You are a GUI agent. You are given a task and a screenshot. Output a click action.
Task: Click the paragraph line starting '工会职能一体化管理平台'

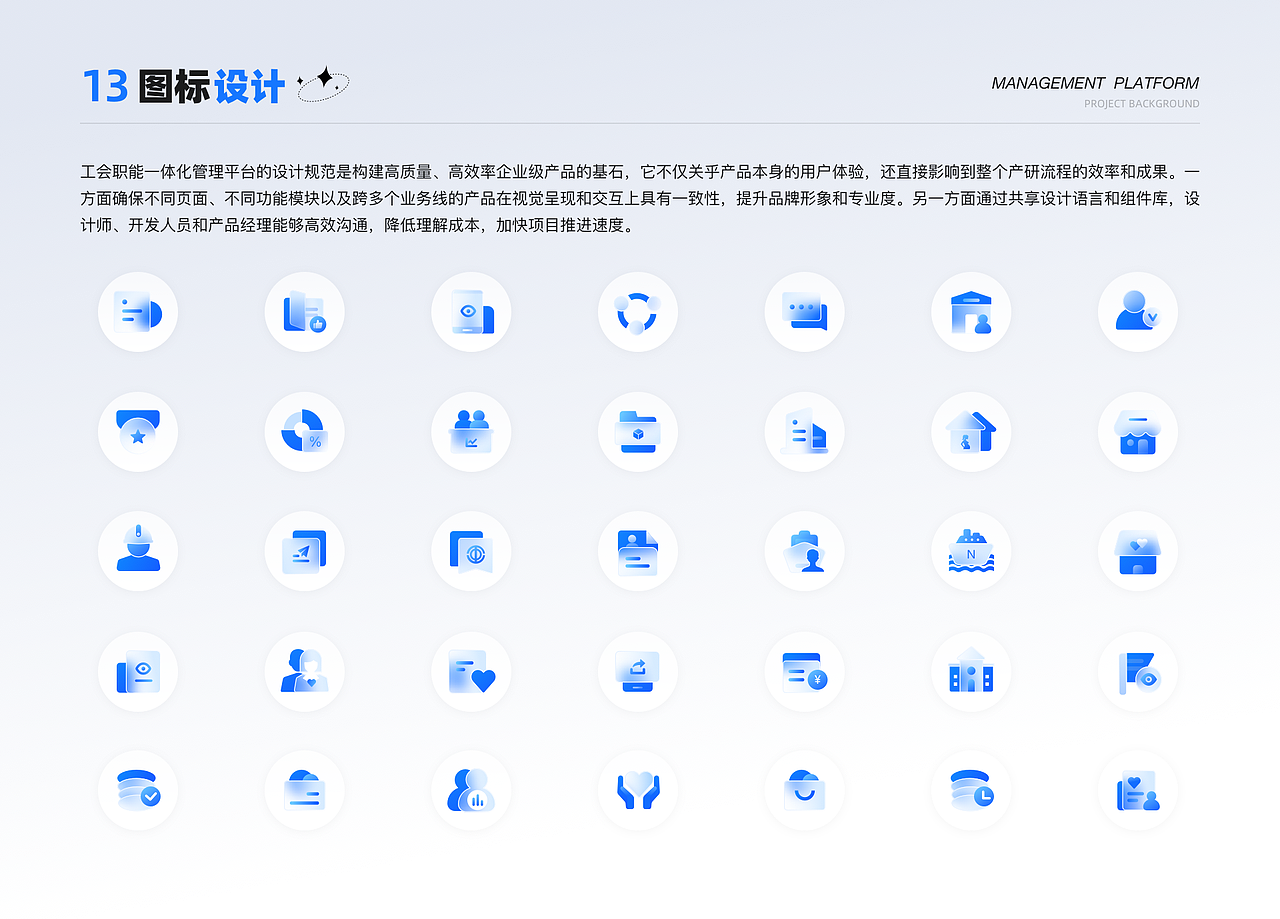(x=640, y=171)
